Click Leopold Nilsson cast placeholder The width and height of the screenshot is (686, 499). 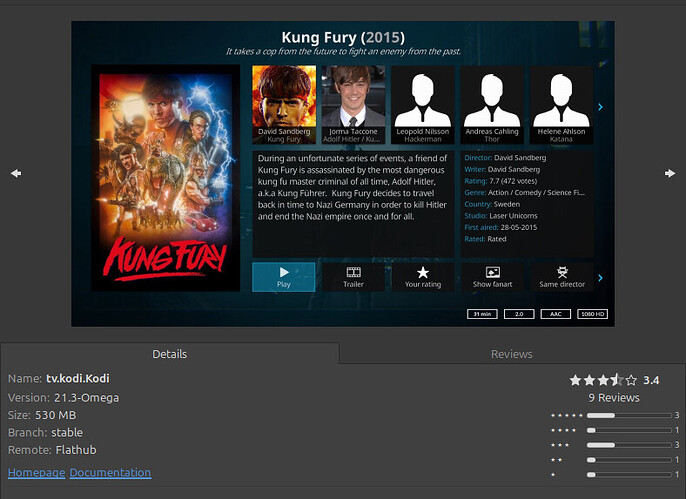(x=422, y=98)
